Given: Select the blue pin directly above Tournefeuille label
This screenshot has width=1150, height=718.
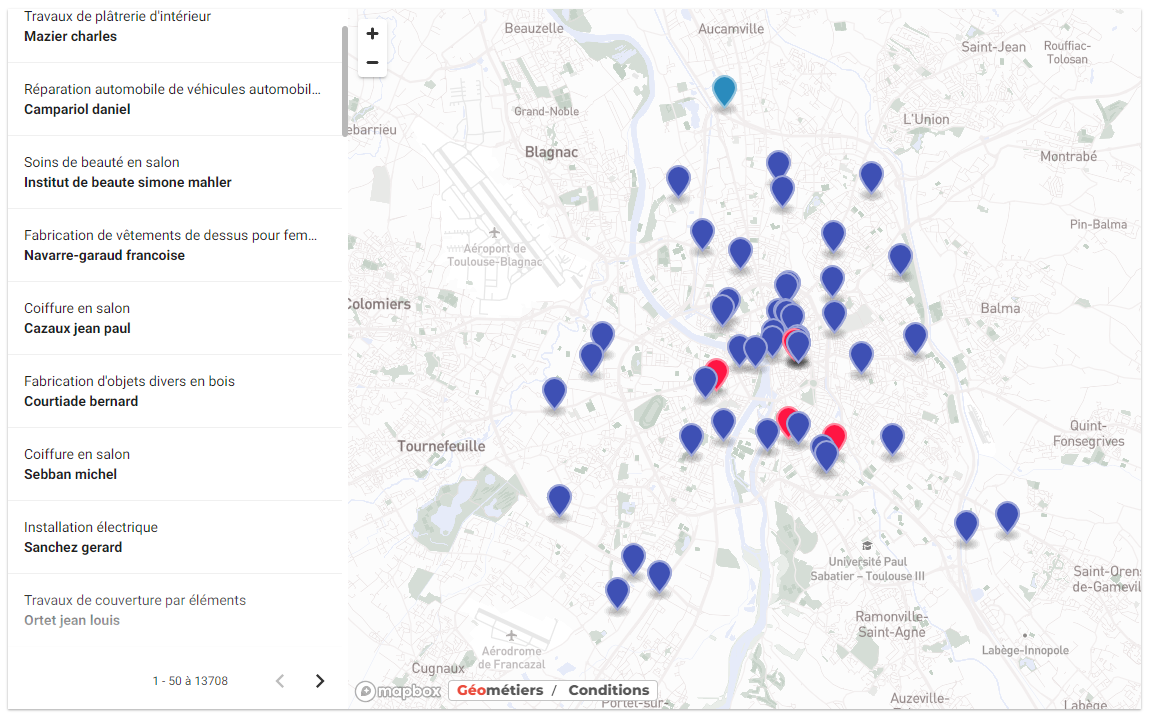Looking at the screenshot, I should coord(554,392).
